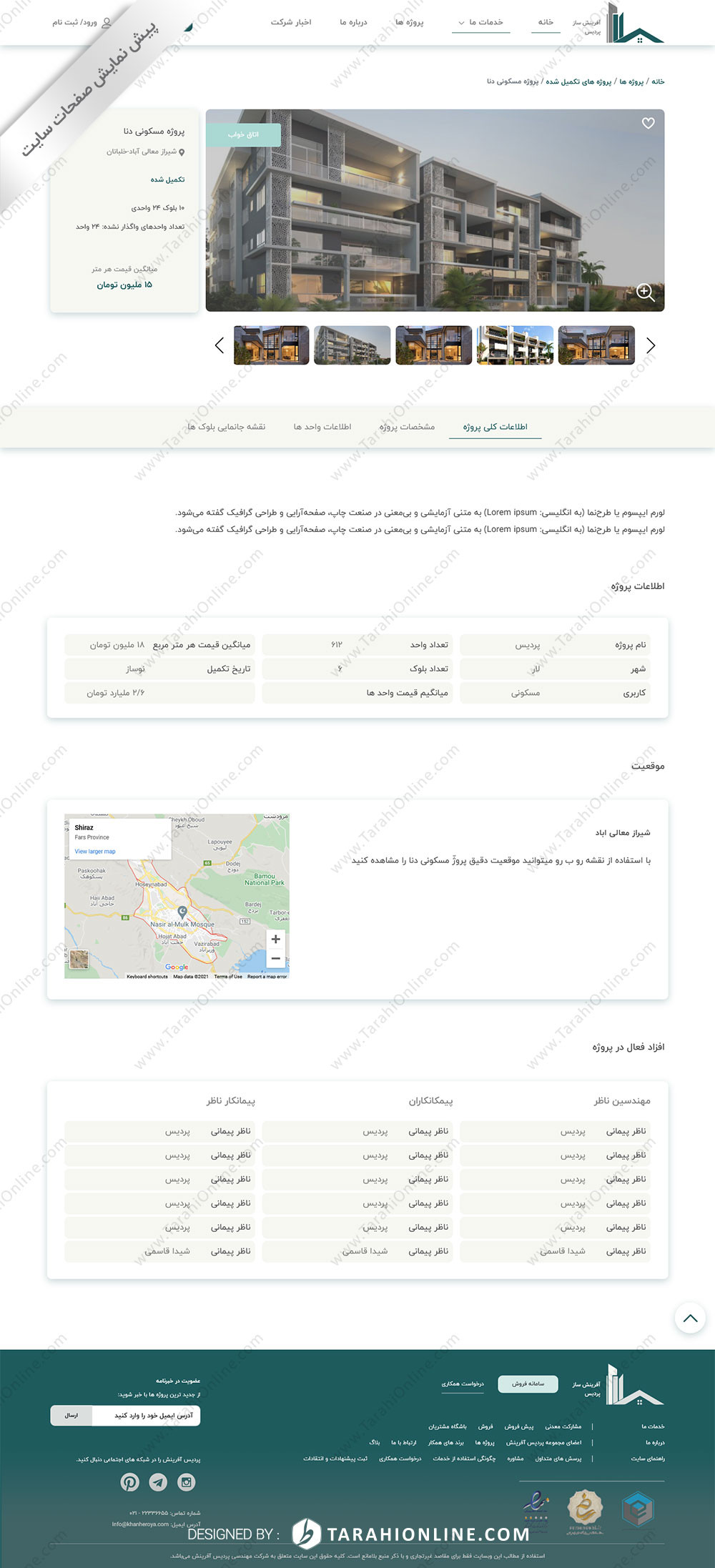Click پروژه های تکمیل شده breadcrumb link
715x1568 pixels.
(578, 82)
